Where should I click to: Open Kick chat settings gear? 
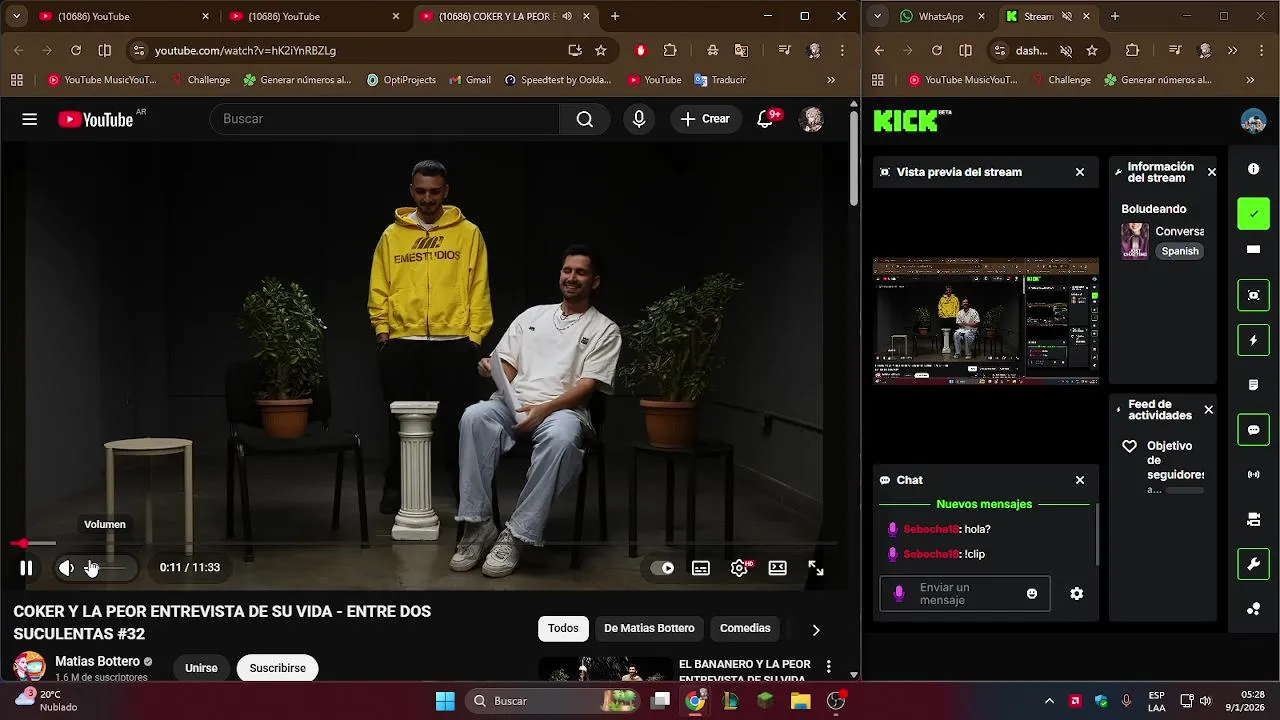pyautogui.click(x=1077, y=594)
